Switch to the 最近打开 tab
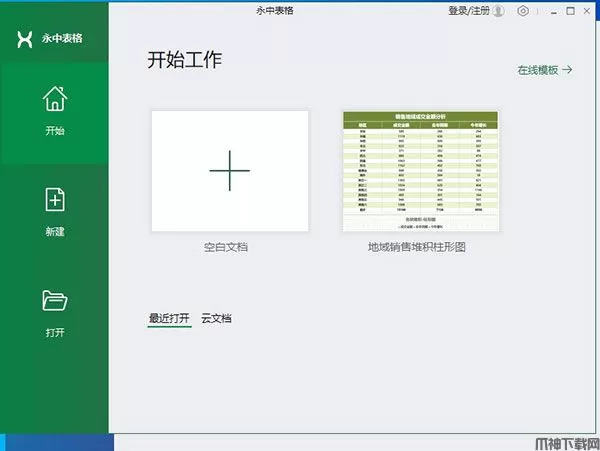The width and height of the screenshot is (600, 451). [x=169, y=318]
